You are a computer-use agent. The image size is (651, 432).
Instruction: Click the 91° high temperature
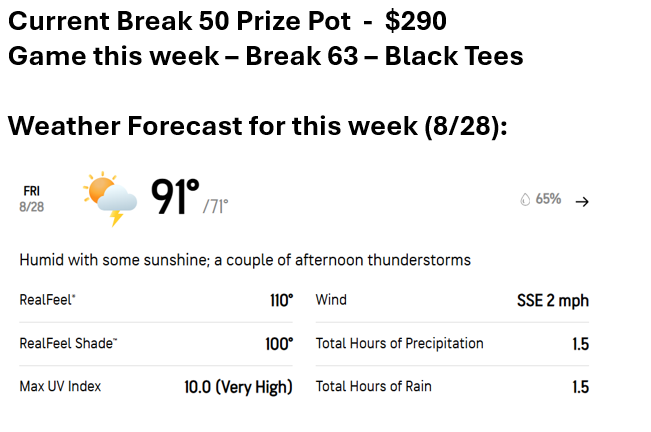tap(175, 197)
